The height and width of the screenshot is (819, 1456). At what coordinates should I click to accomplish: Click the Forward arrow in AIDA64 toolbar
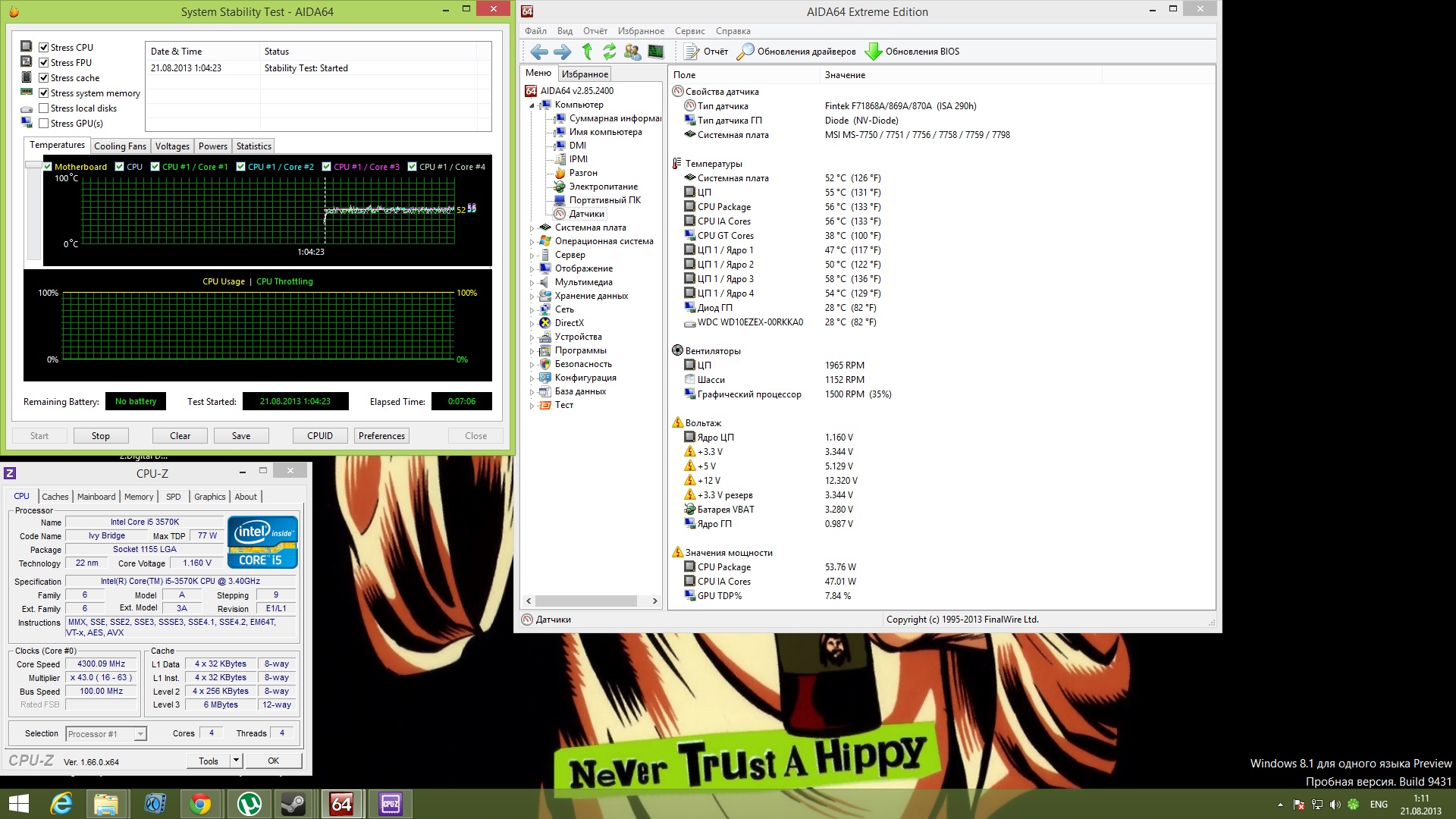(563, 52)
